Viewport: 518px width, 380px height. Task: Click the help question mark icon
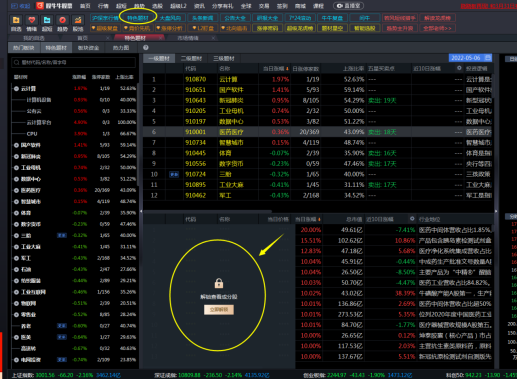tap(146, 48)
